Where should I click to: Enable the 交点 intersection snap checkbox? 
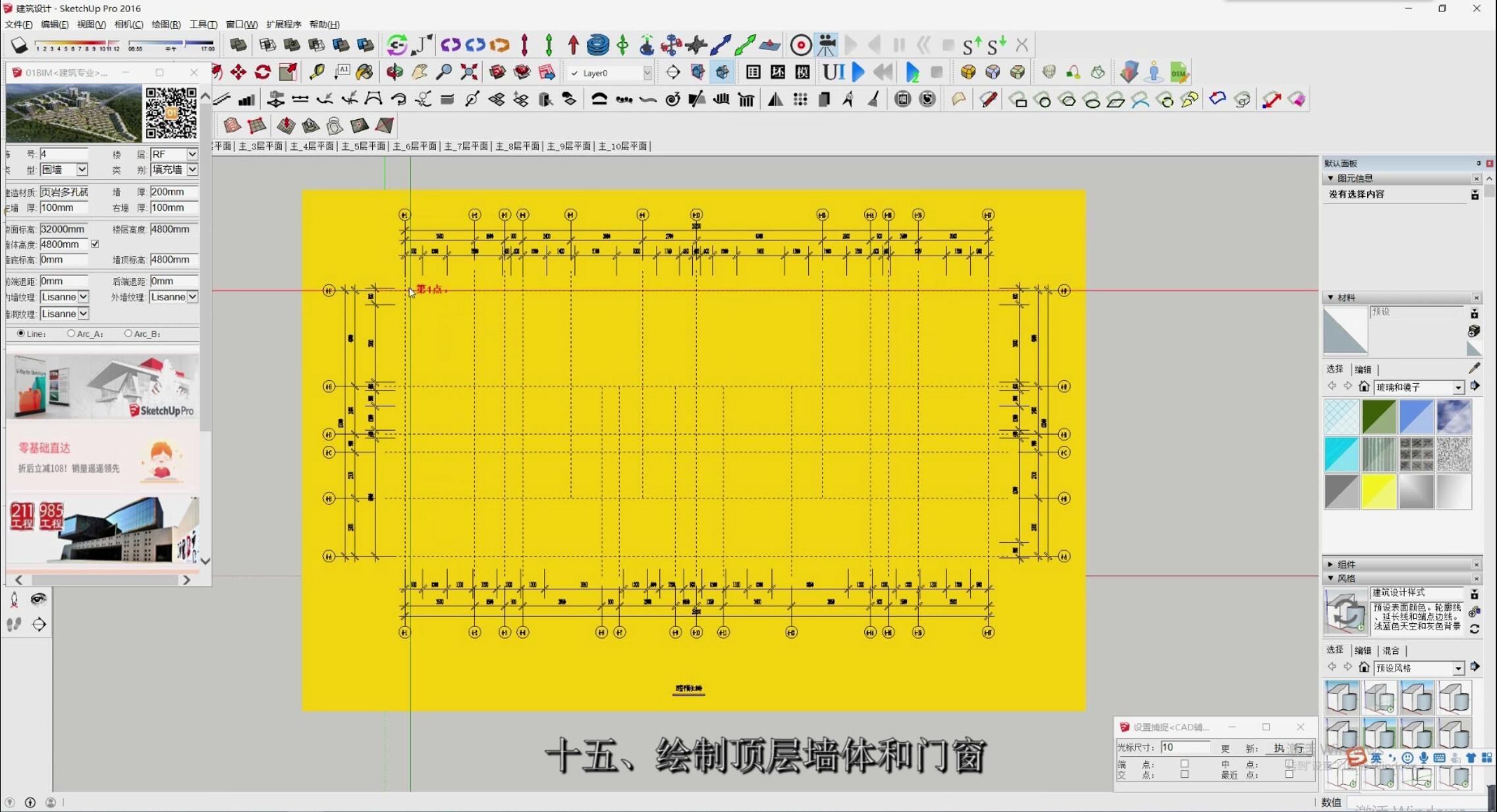pos(1185,774)
